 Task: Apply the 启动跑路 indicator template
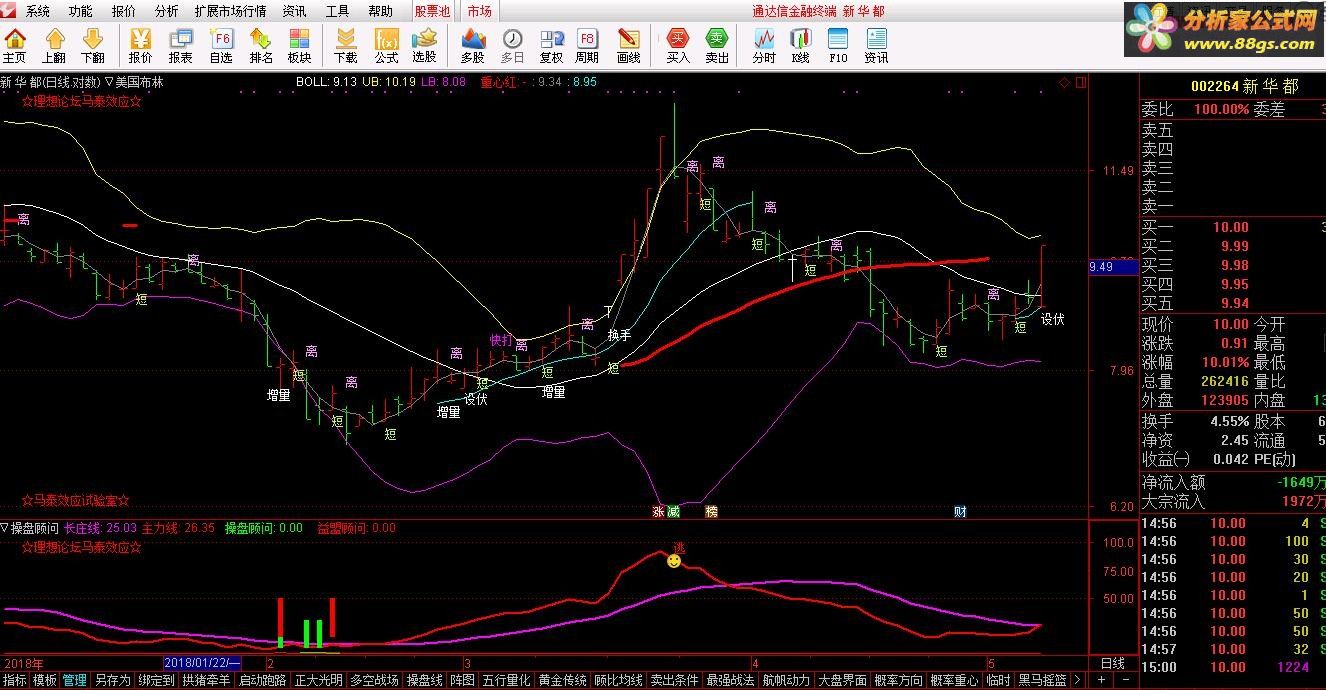(x=263, y=680)
